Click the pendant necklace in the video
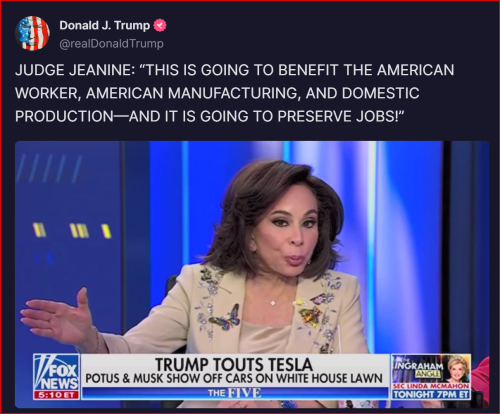This screenshot has width=500, height=414. click(x=273, y=303)
